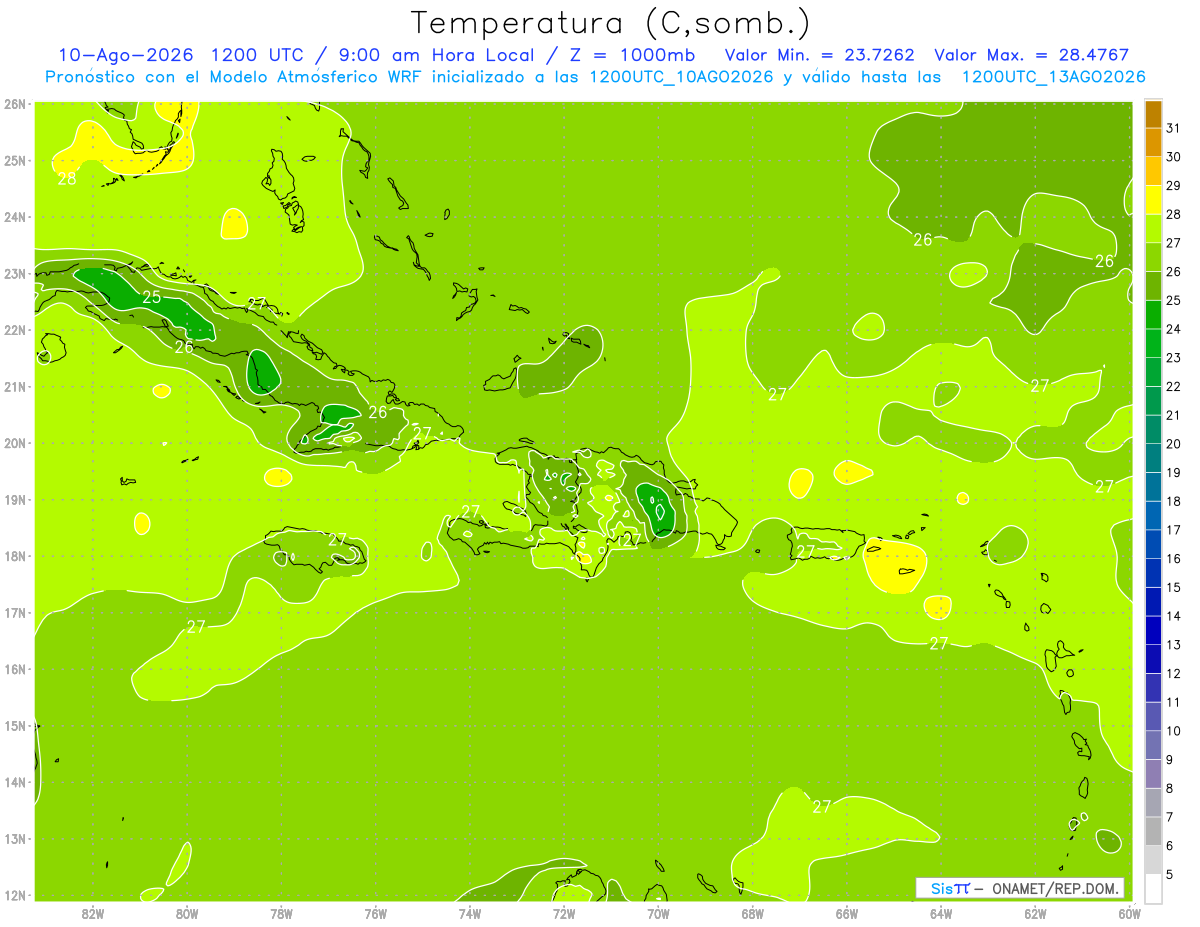Click the '72W' longitude label
This screenshot has height=927, width=1200.
[564, 912]
